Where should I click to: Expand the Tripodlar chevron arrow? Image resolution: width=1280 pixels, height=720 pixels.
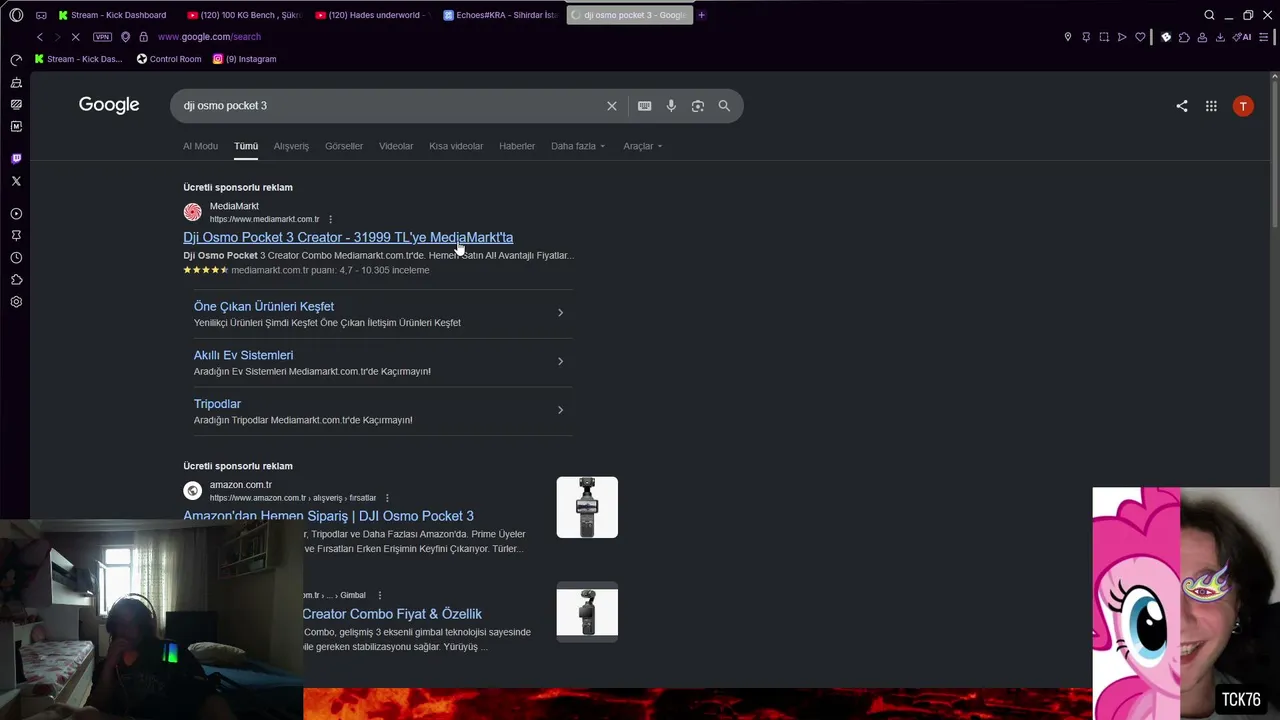(x=560, y=410)
